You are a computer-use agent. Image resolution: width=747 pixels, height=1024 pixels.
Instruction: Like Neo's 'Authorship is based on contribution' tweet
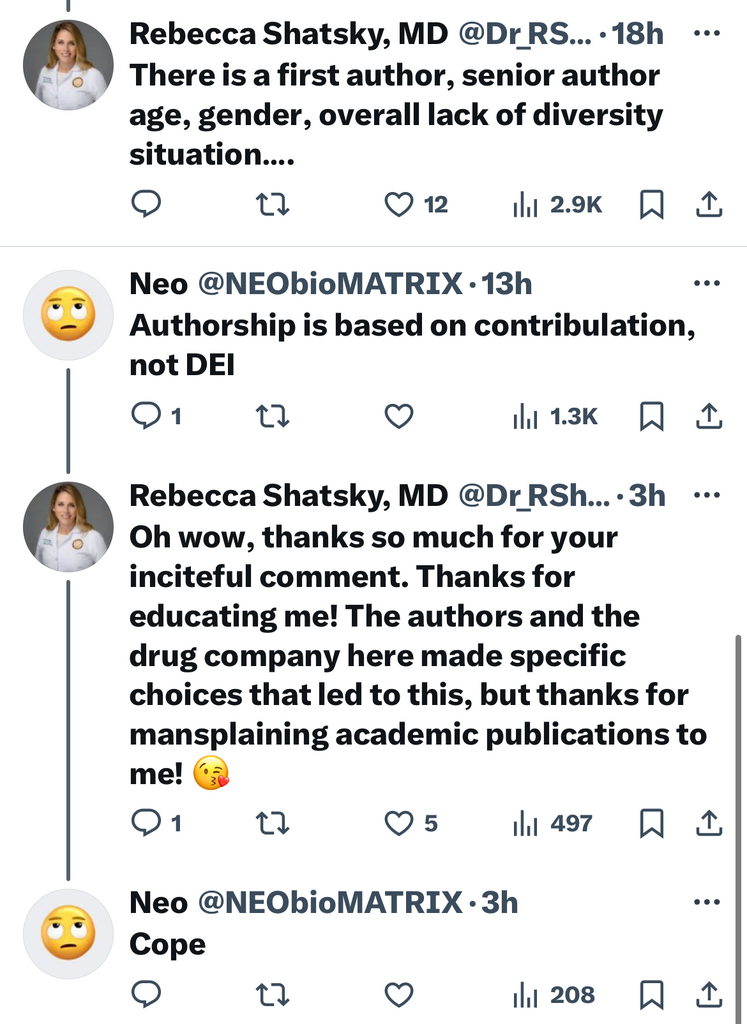tap(399, 416)
